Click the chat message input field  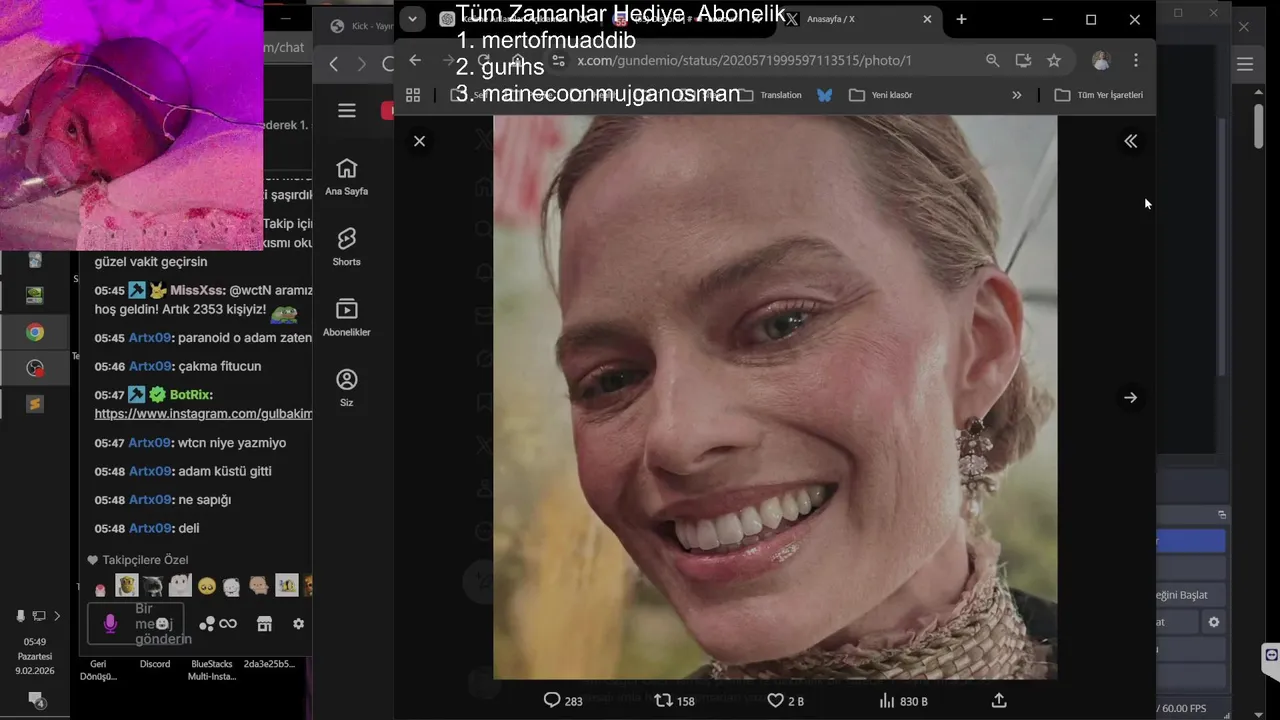pyautogui.click(x=136, y=623)
